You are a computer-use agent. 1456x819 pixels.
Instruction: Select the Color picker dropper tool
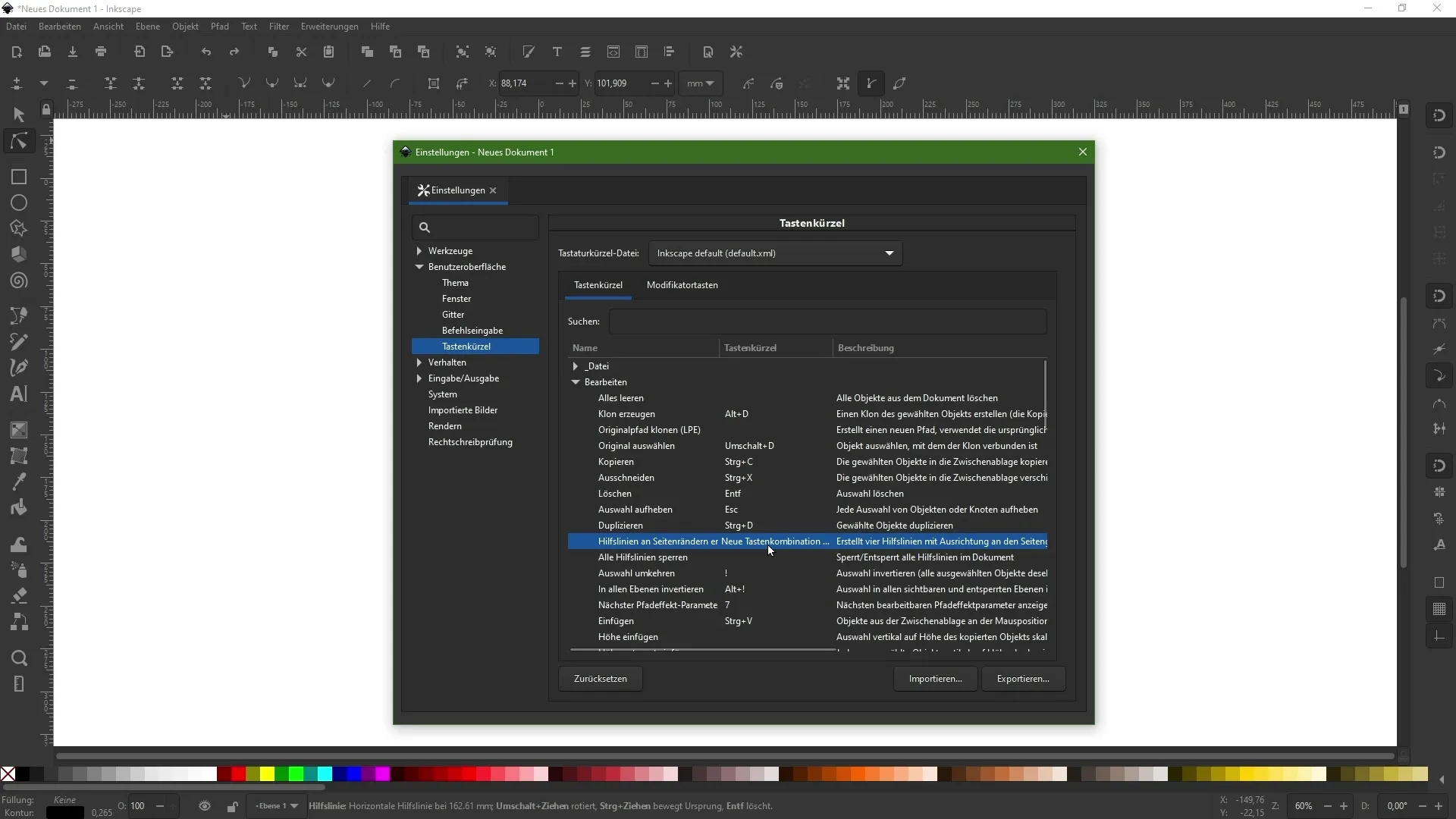tap(19, 482)
